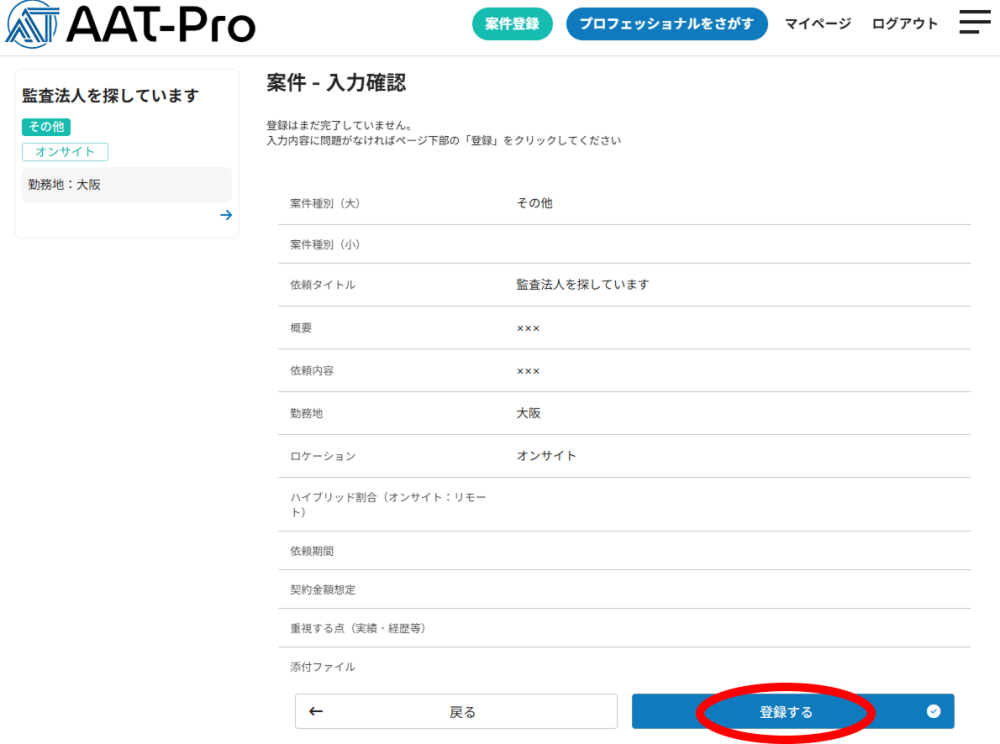
Task: Open the hamburger menu
Action: 974,23
